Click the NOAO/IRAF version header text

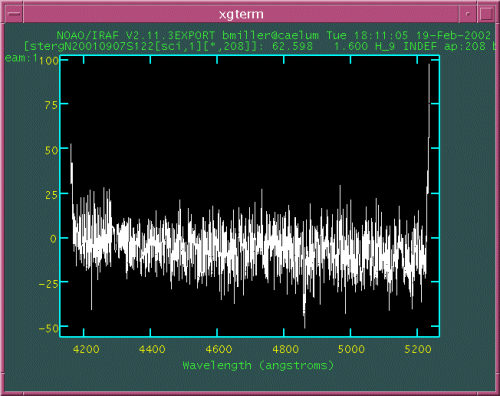click(x=136, y=35)
